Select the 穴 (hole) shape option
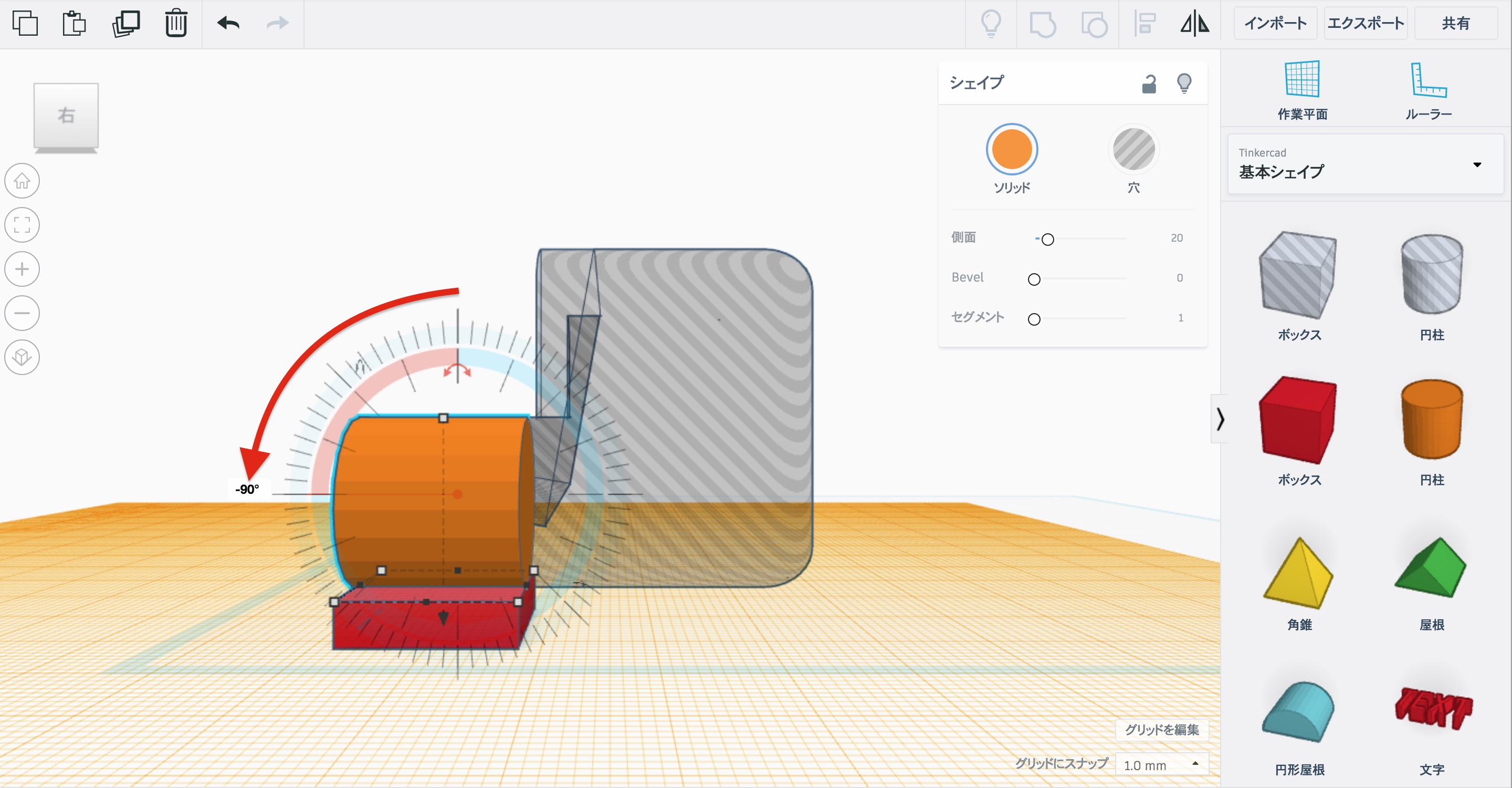This screenshot has width=1512, height=788. click(1133, 149)
